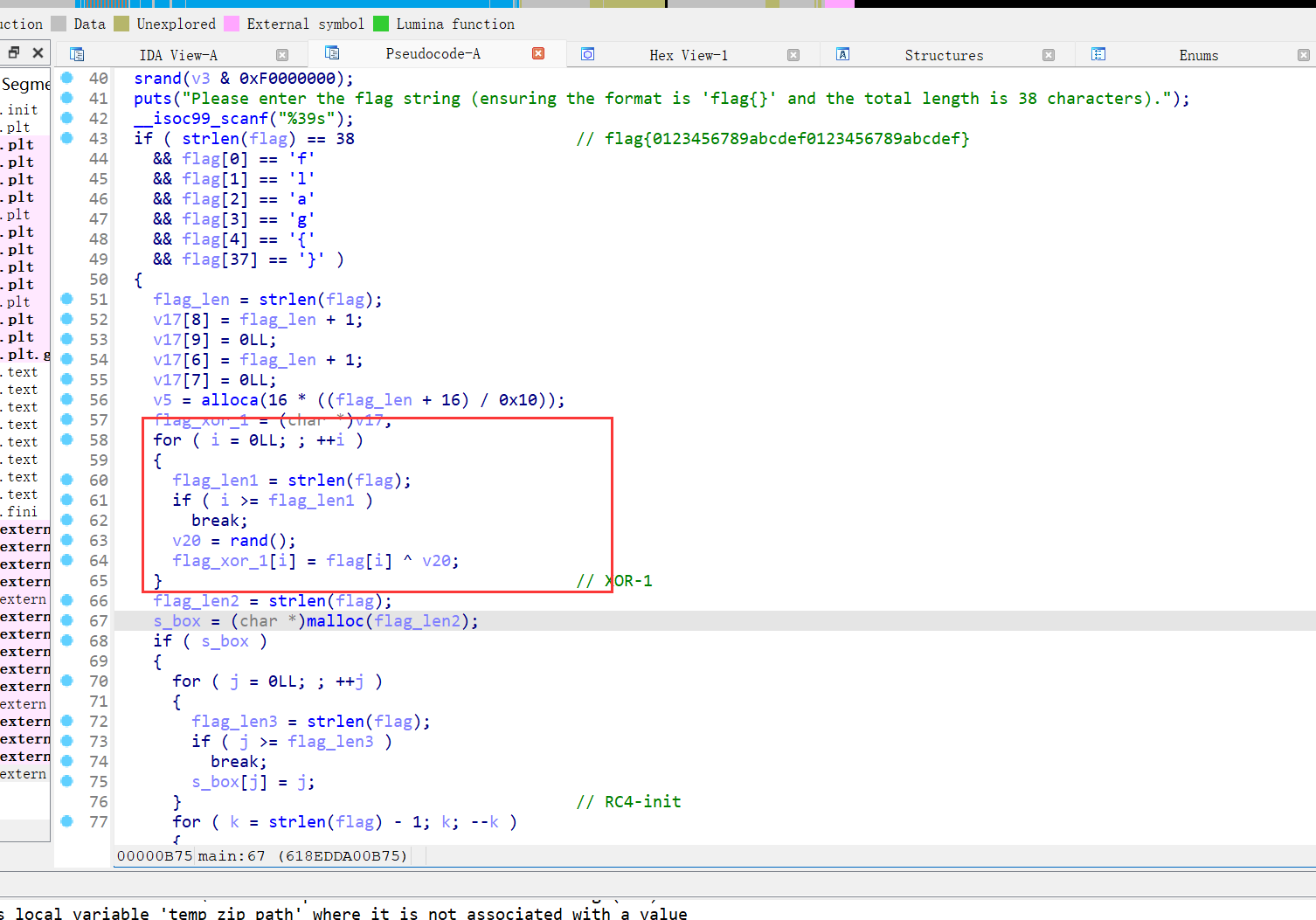Click the Hex View-1 tab icon

click(x=588, y=55)
